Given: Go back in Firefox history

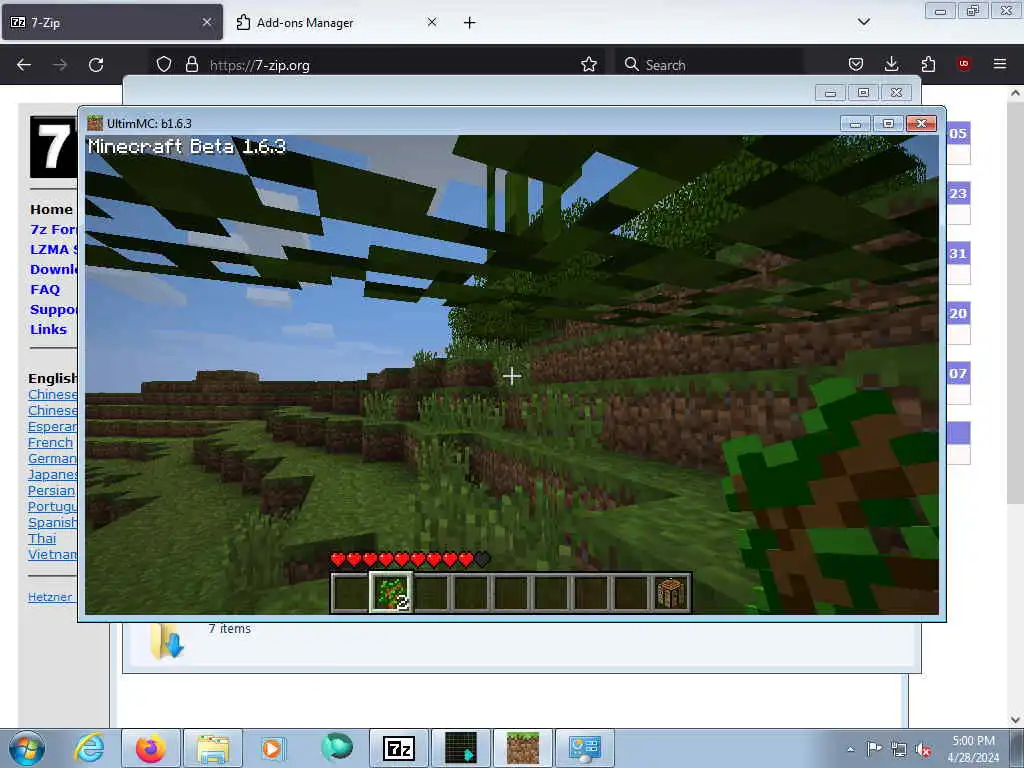Looking at the screenshot, I should (24, 65).
